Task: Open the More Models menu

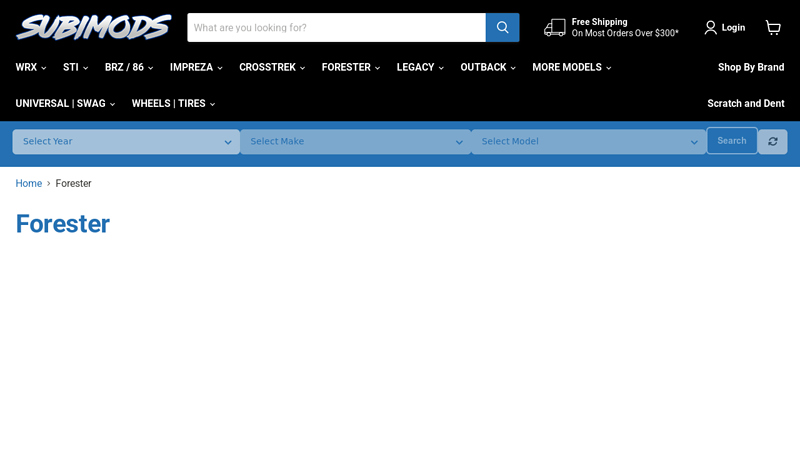Action: (x=571, y=67)
